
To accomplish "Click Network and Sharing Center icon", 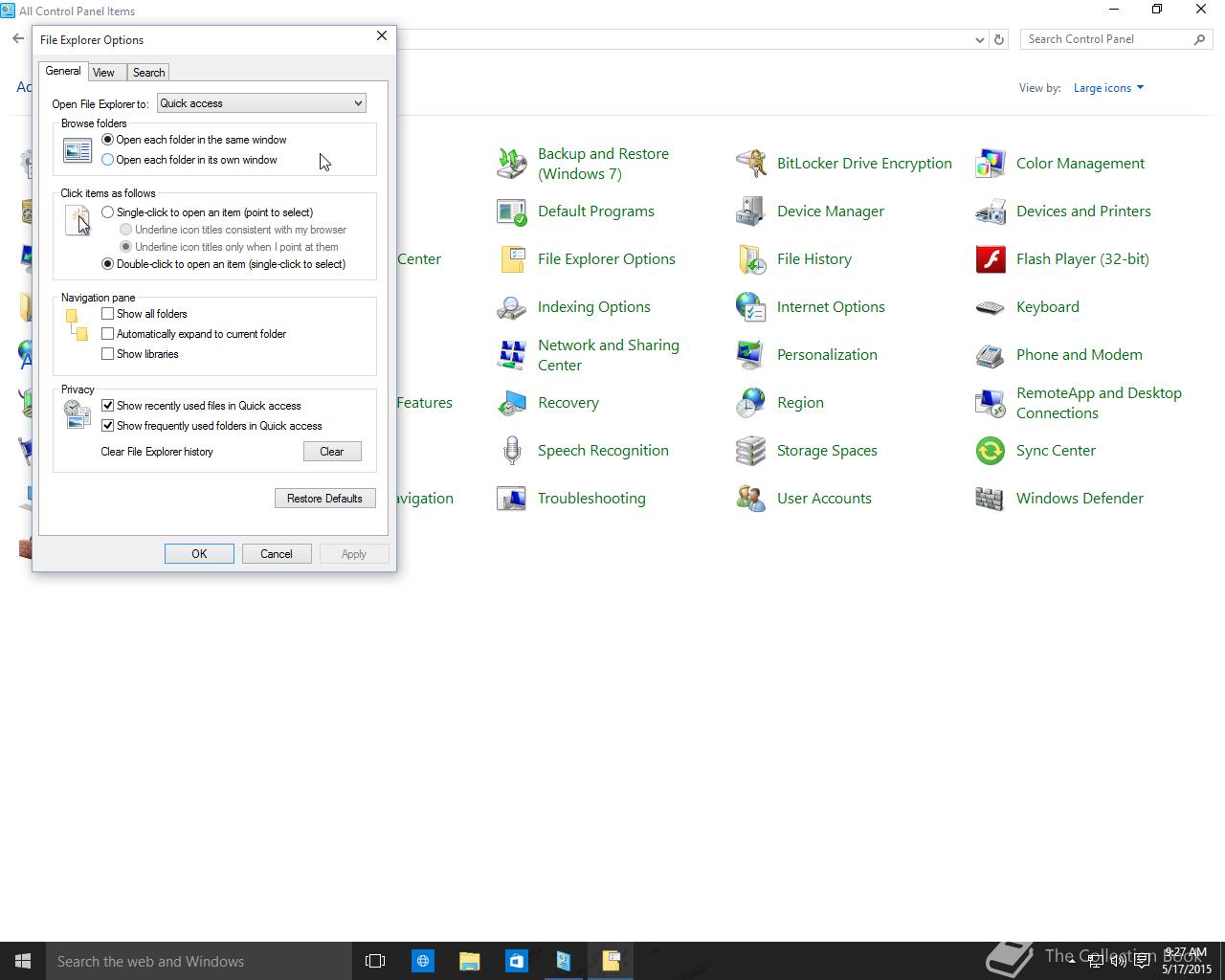I will coord(512,355).
